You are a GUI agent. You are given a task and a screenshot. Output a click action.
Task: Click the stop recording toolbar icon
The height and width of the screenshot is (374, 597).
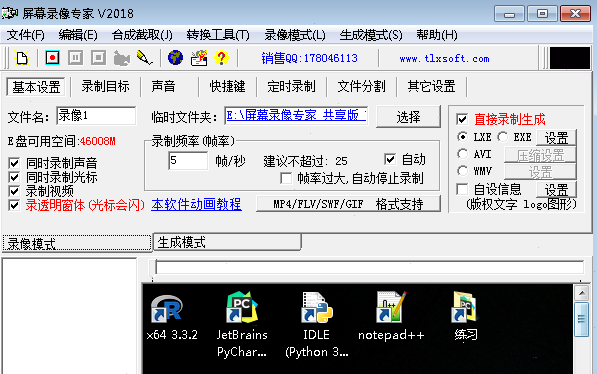coord(98,58)
